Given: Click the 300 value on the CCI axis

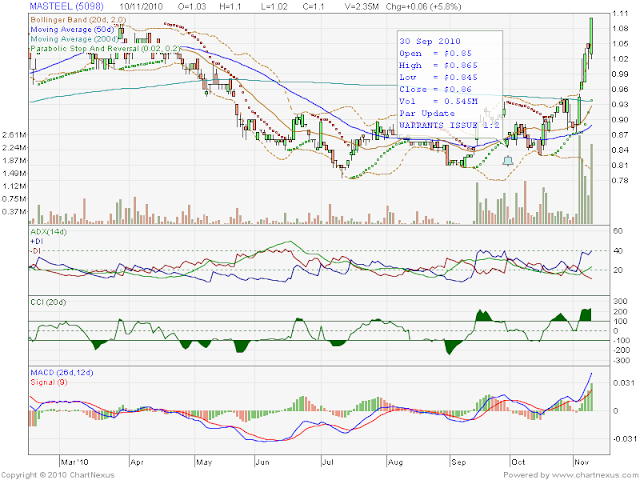Looking at the screenshot, I should pos(620,301).
